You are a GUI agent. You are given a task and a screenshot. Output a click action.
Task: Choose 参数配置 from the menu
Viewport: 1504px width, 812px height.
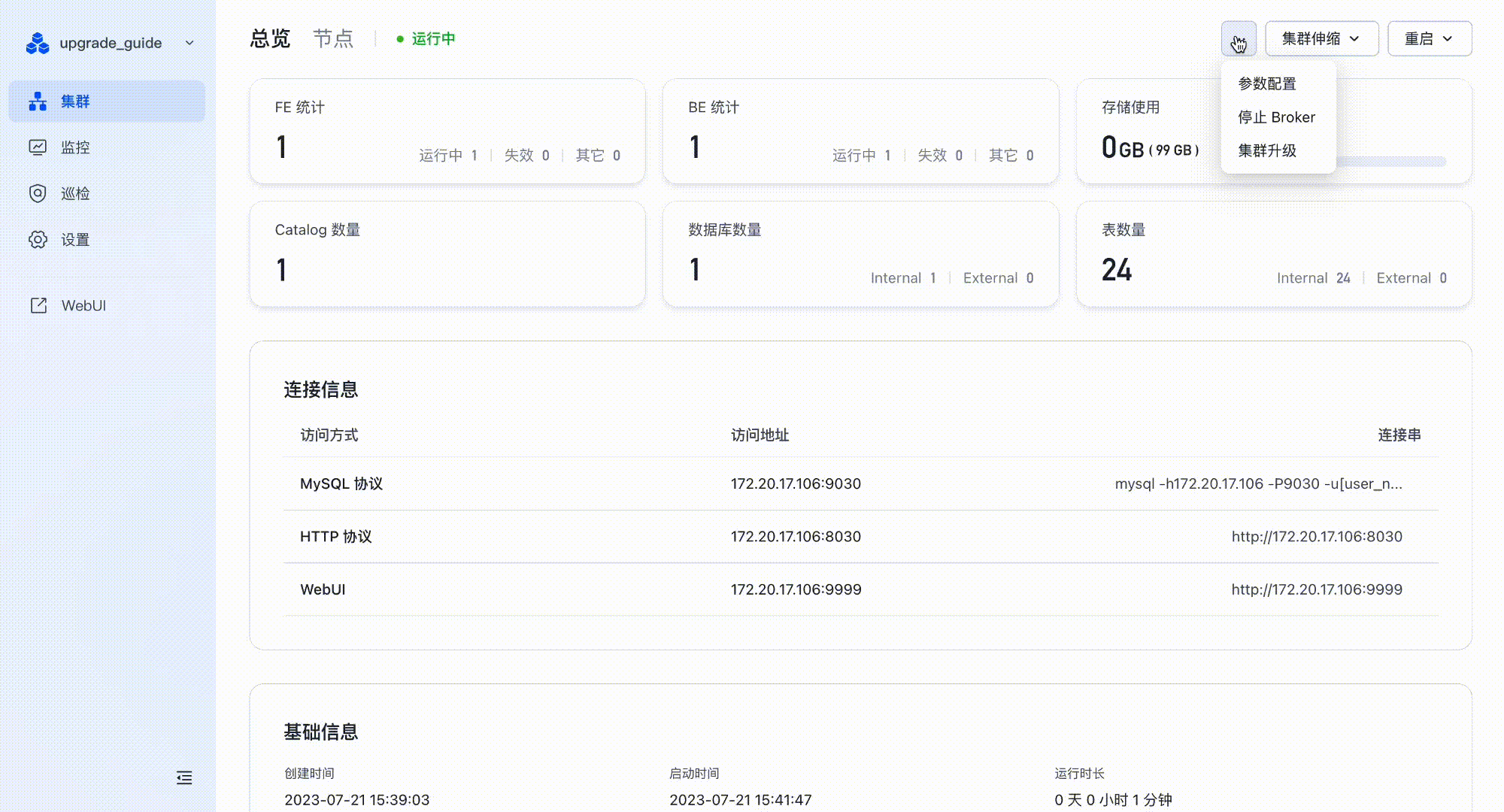pos(1267,83)
